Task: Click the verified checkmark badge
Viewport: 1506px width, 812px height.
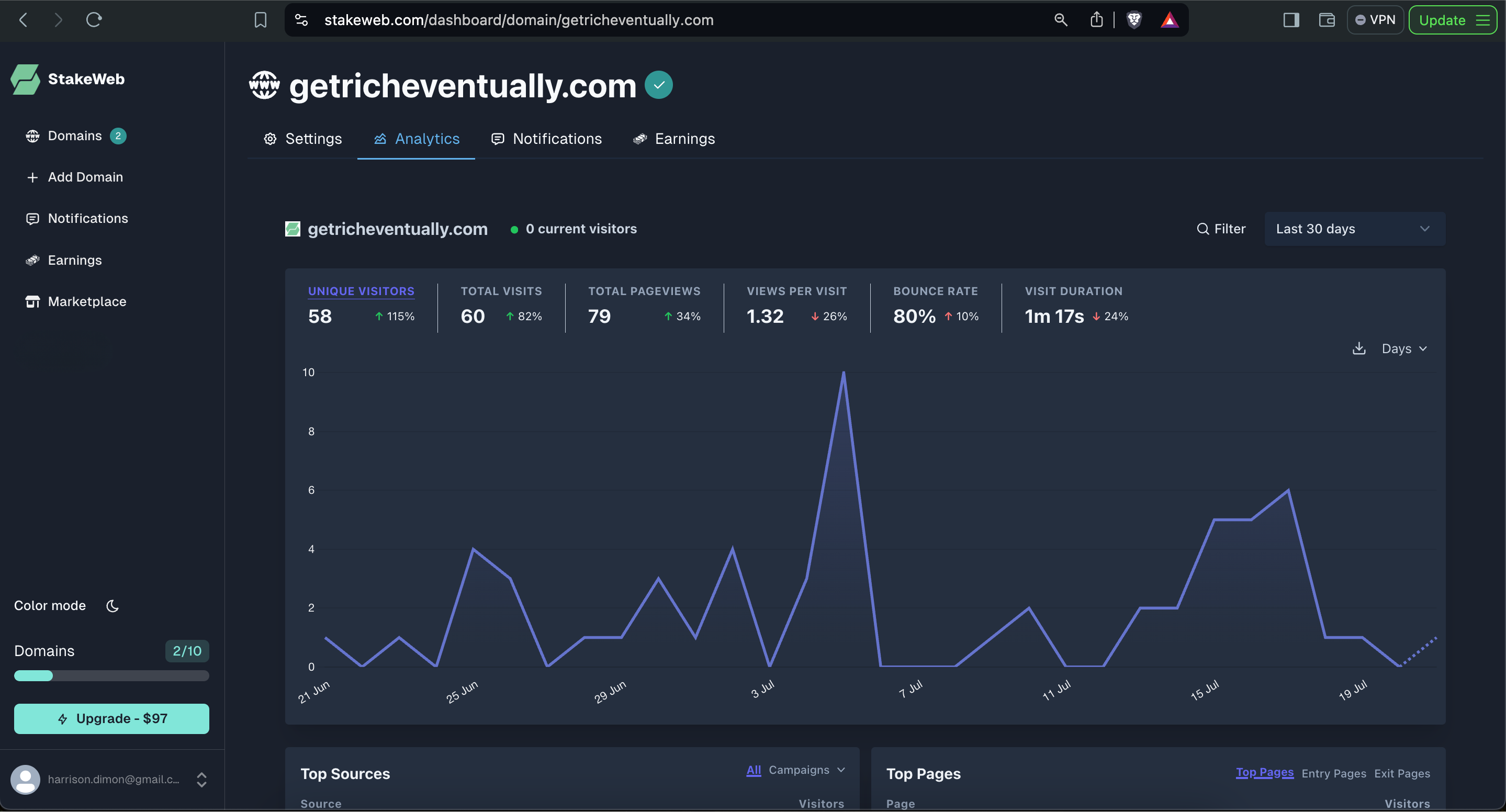Action: point(658,85)
